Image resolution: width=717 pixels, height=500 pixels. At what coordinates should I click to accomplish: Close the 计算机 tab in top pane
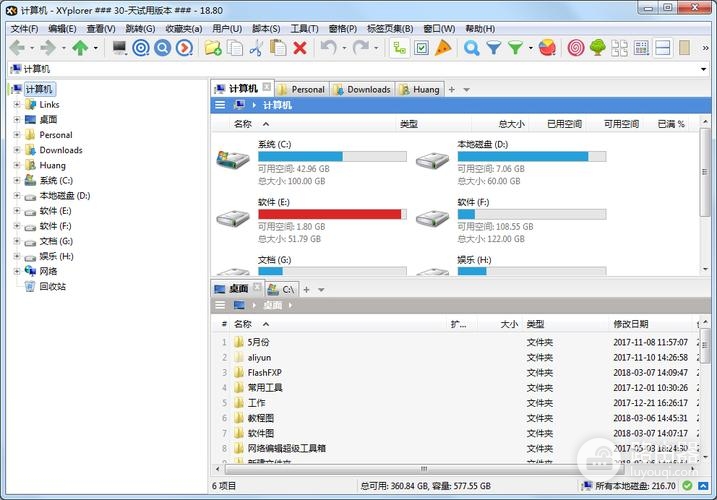[267, 88]
